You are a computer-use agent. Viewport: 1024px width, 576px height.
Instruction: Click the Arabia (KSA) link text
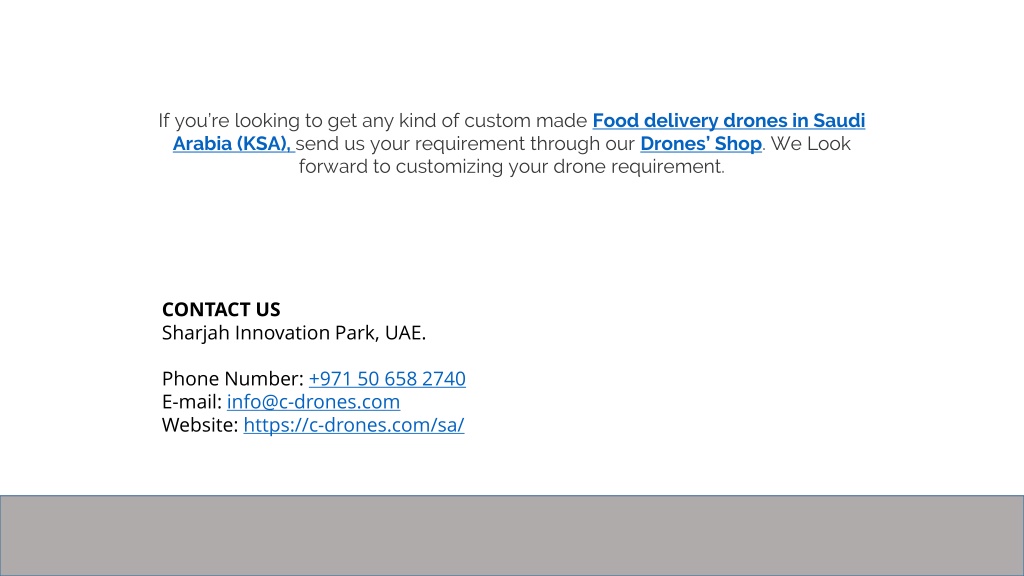click(x=232, y=144)
